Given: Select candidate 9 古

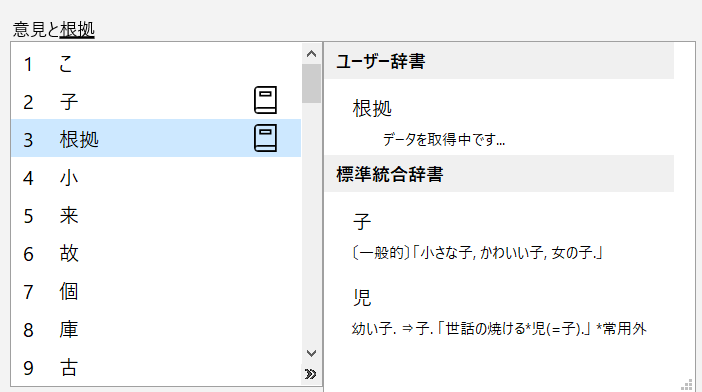Looking at the screenshot, I should coord(156,368).
